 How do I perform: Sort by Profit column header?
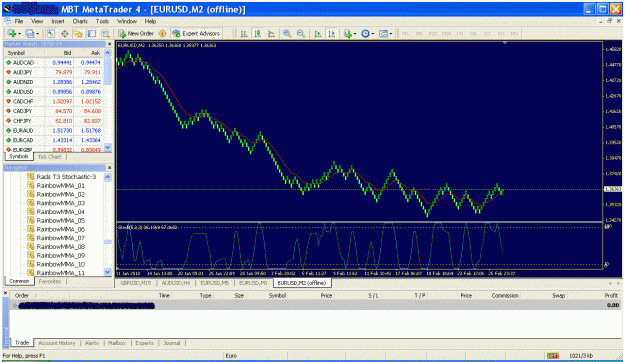pyautogui.click(x=611, y=295)
